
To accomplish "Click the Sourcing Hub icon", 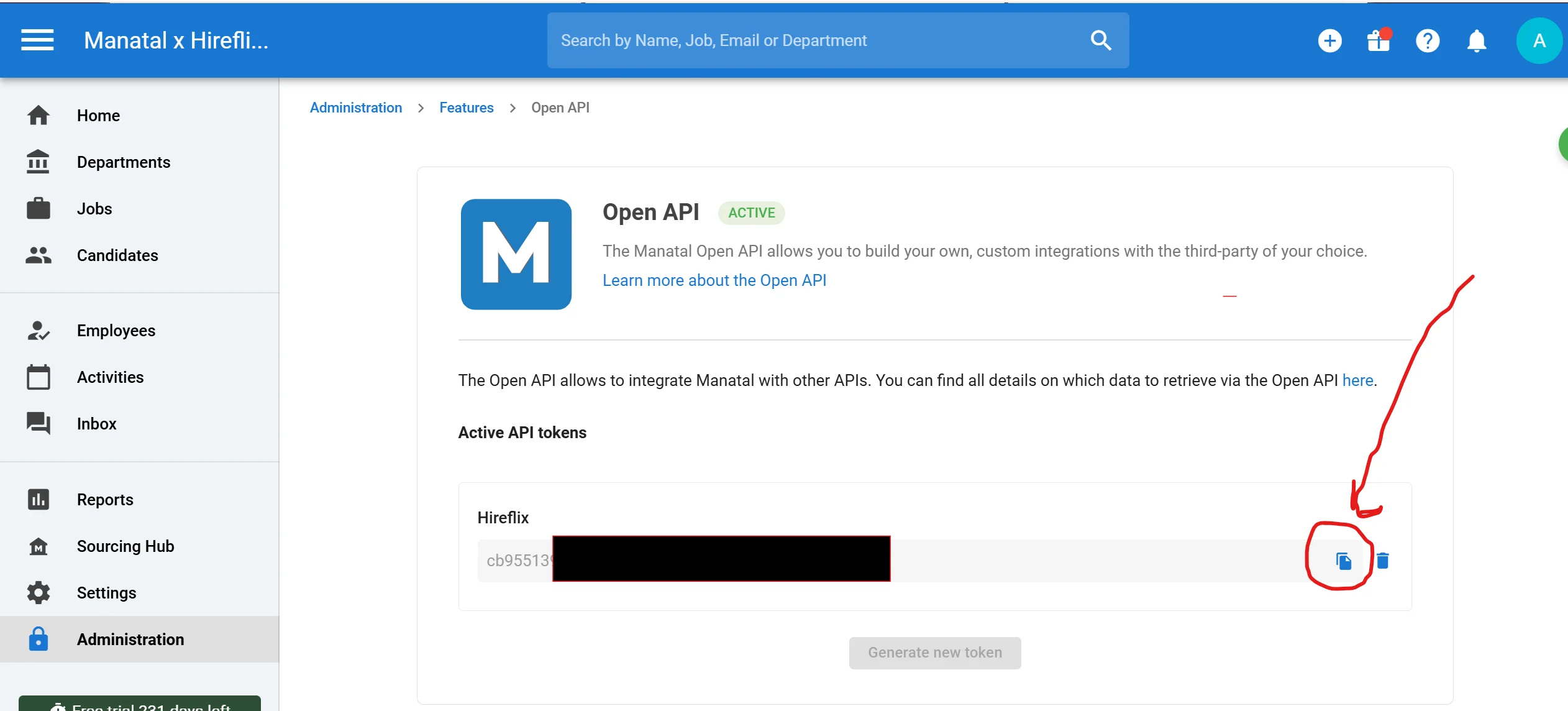I will pyautogui.click(x=39, y=546).
